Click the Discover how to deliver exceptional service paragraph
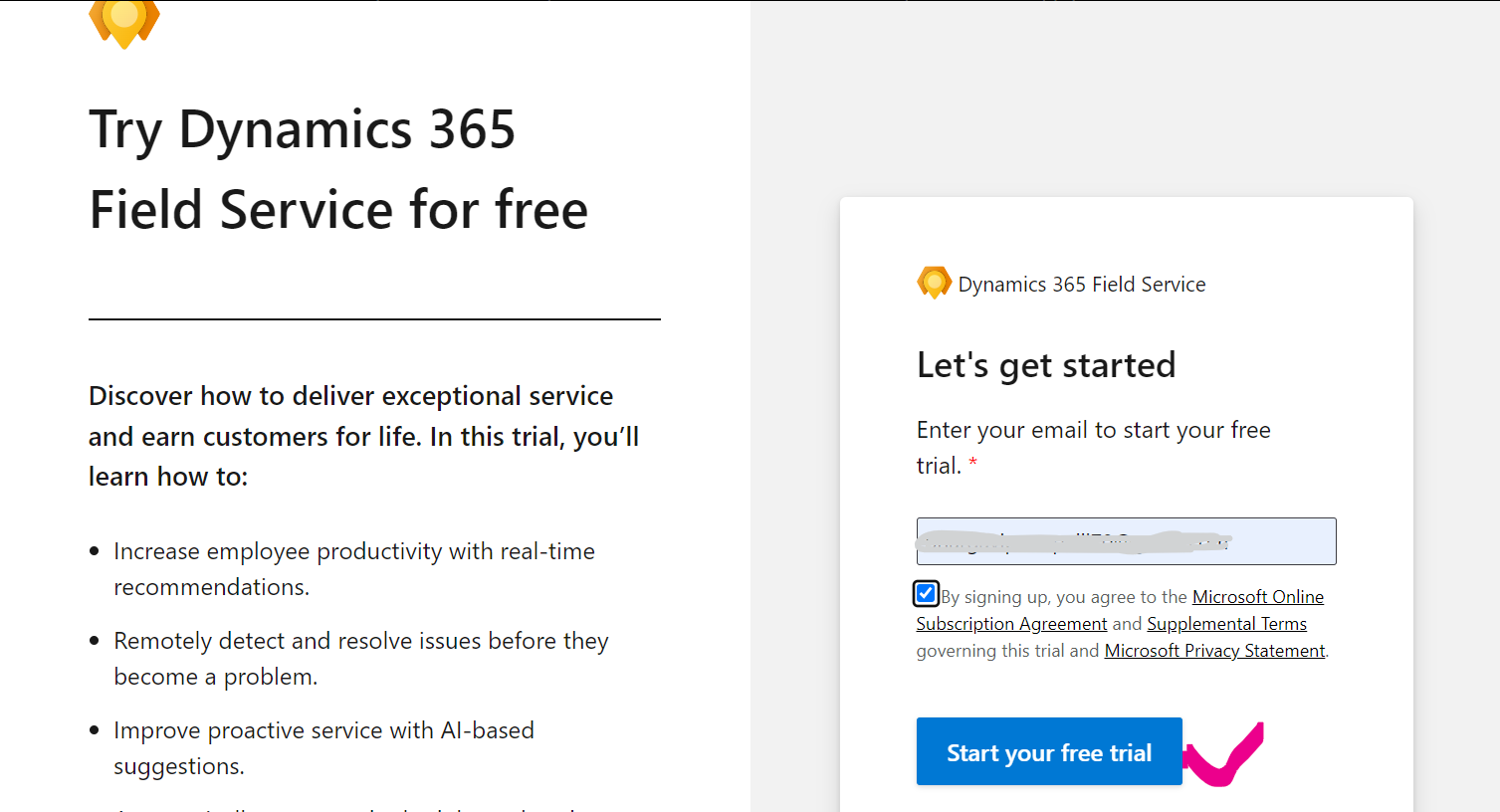 [x=364, y=436]
